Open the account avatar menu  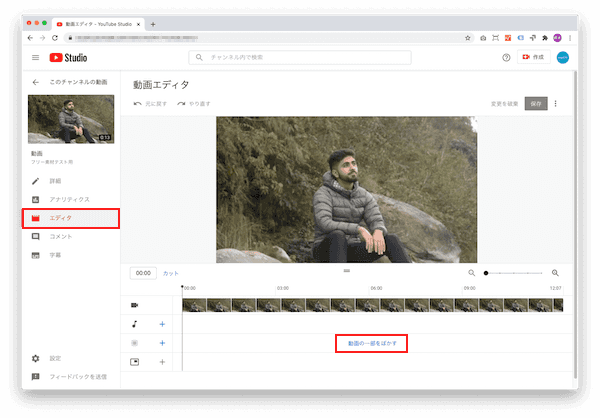point(562,57)
